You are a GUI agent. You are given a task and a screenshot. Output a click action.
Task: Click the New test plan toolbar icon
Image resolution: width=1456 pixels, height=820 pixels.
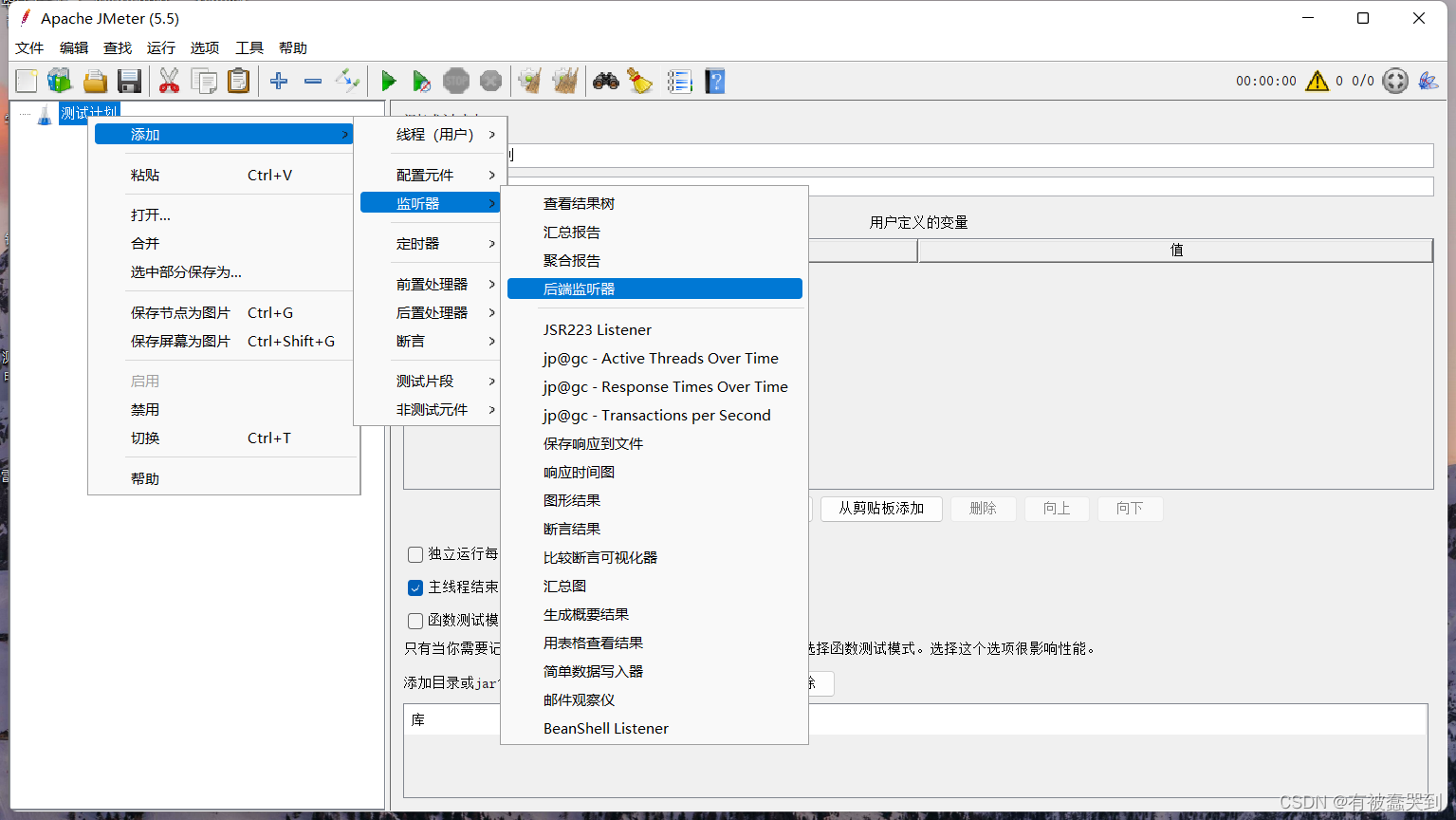tap(27, 82)
